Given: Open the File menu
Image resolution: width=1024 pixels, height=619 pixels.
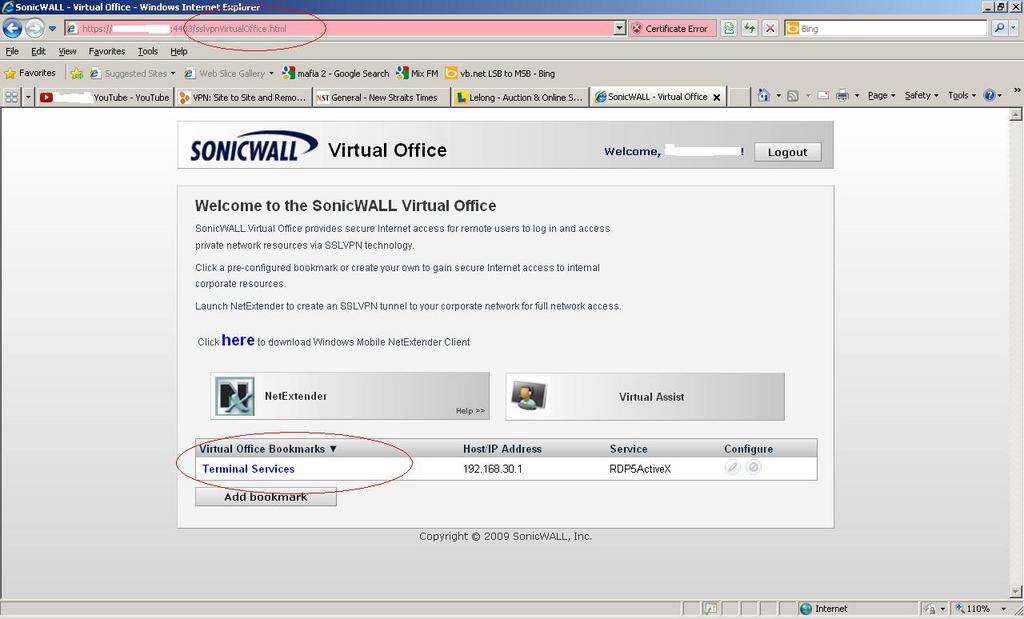Looking at the screenshot, I should point(12,51).
